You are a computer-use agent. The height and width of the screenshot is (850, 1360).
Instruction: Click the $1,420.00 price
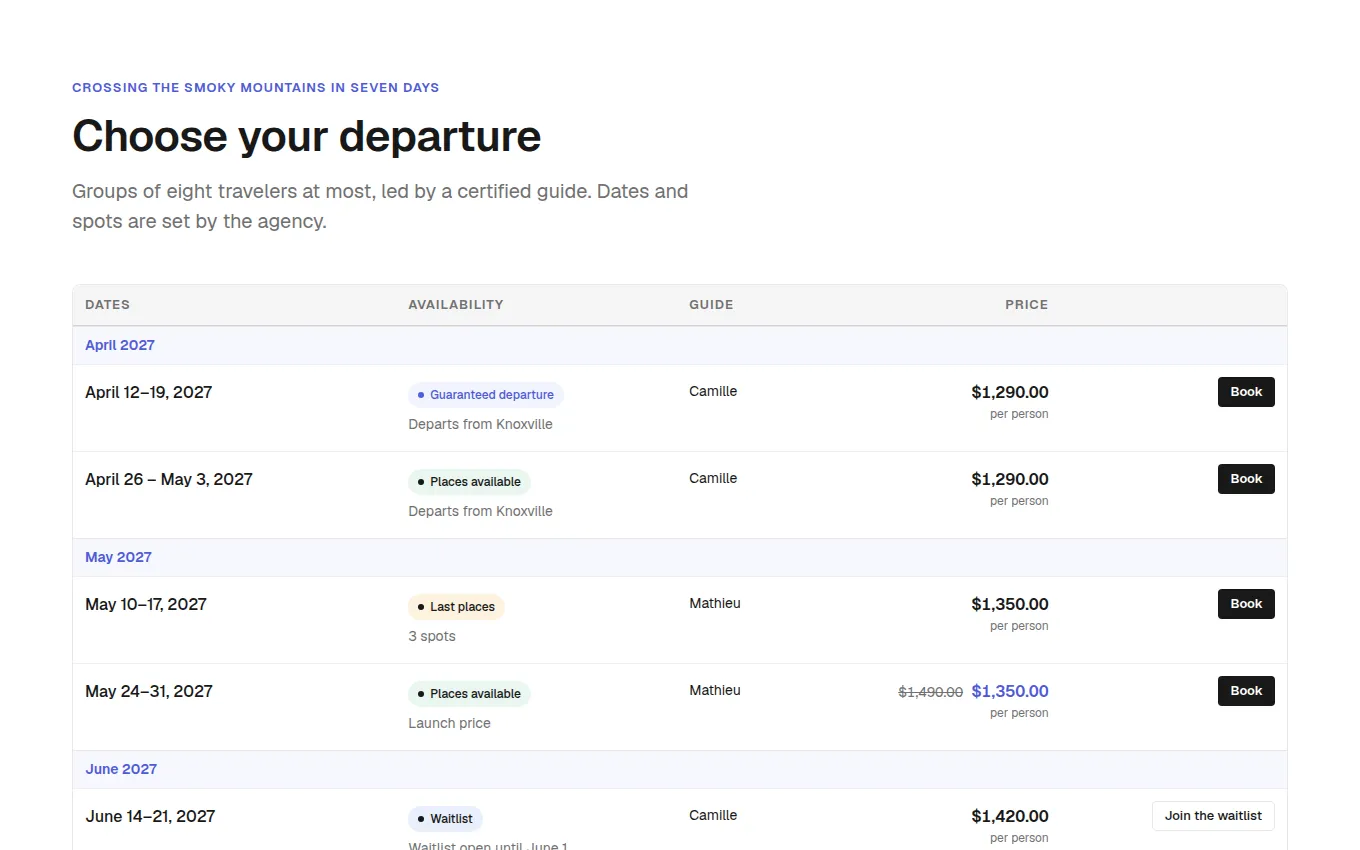(1010, 816)
